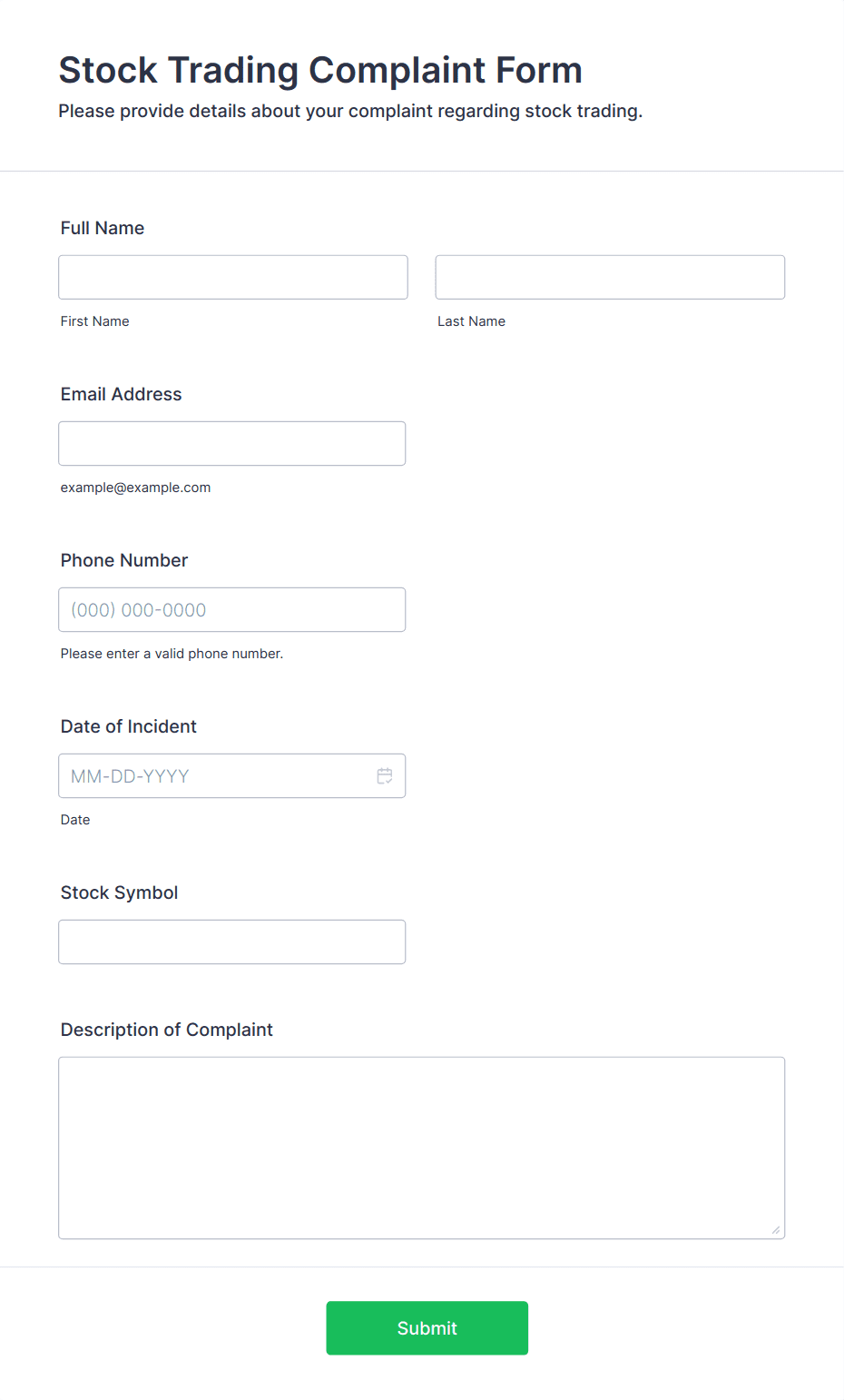
Task: Click the example@example.com hint text
Action: (136, 488)
